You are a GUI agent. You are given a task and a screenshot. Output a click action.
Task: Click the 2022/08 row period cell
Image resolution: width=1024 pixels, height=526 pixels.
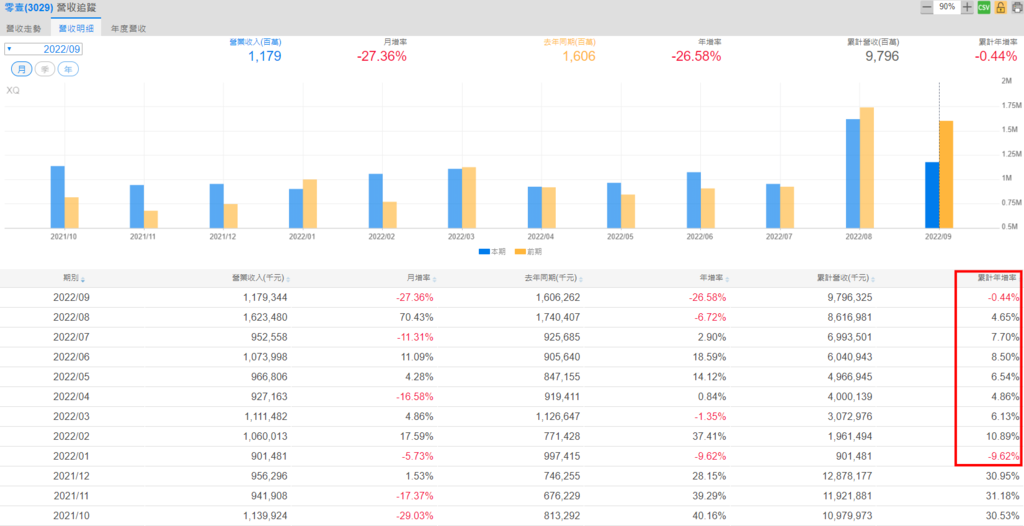(x=71, y=318)
